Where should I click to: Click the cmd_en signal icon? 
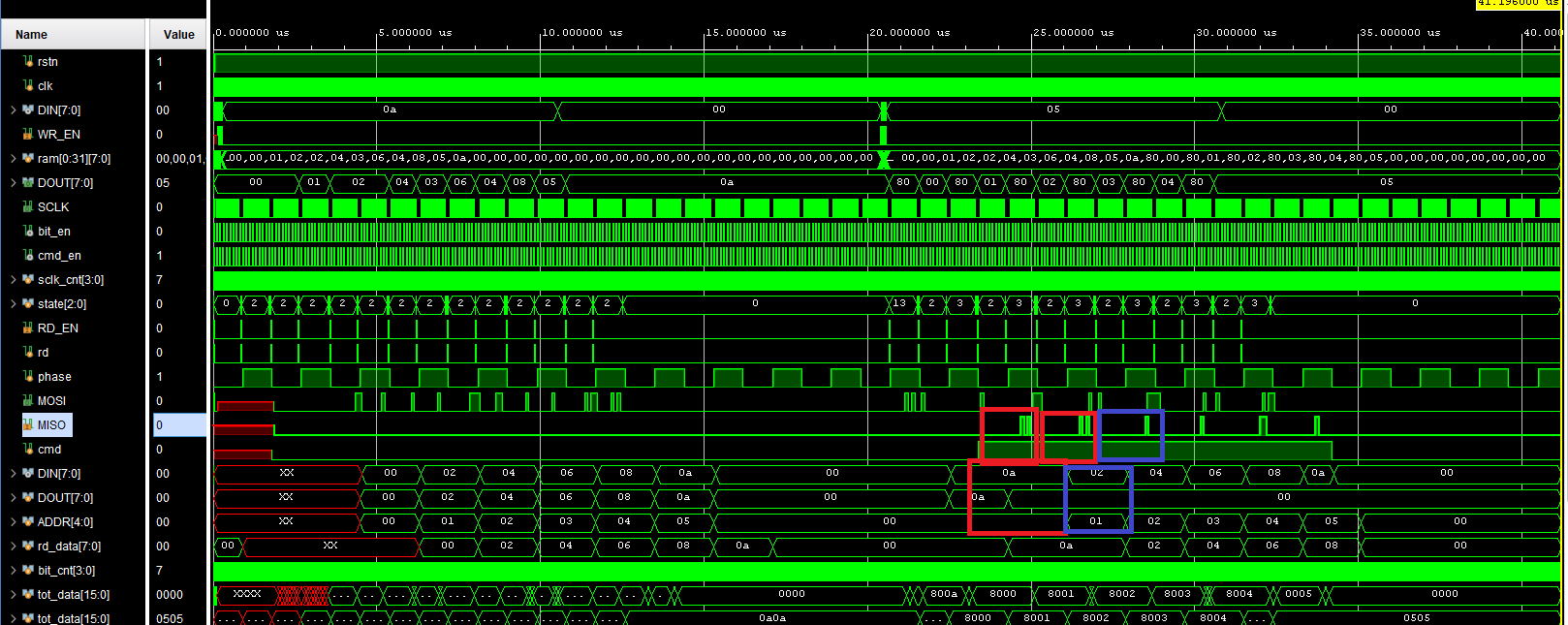coord(28,255)
